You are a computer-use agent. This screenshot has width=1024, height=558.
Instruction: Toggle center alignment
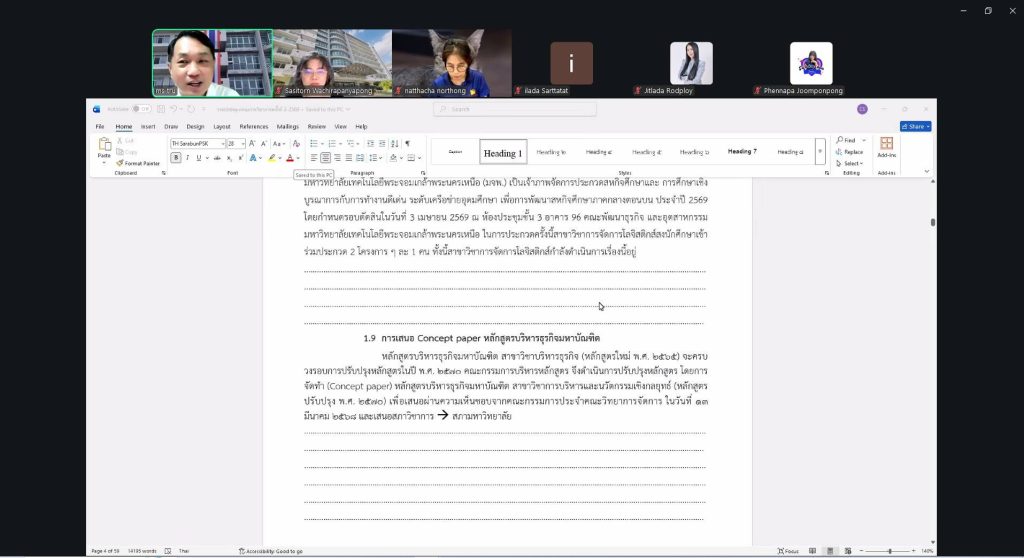click(325, 158)
